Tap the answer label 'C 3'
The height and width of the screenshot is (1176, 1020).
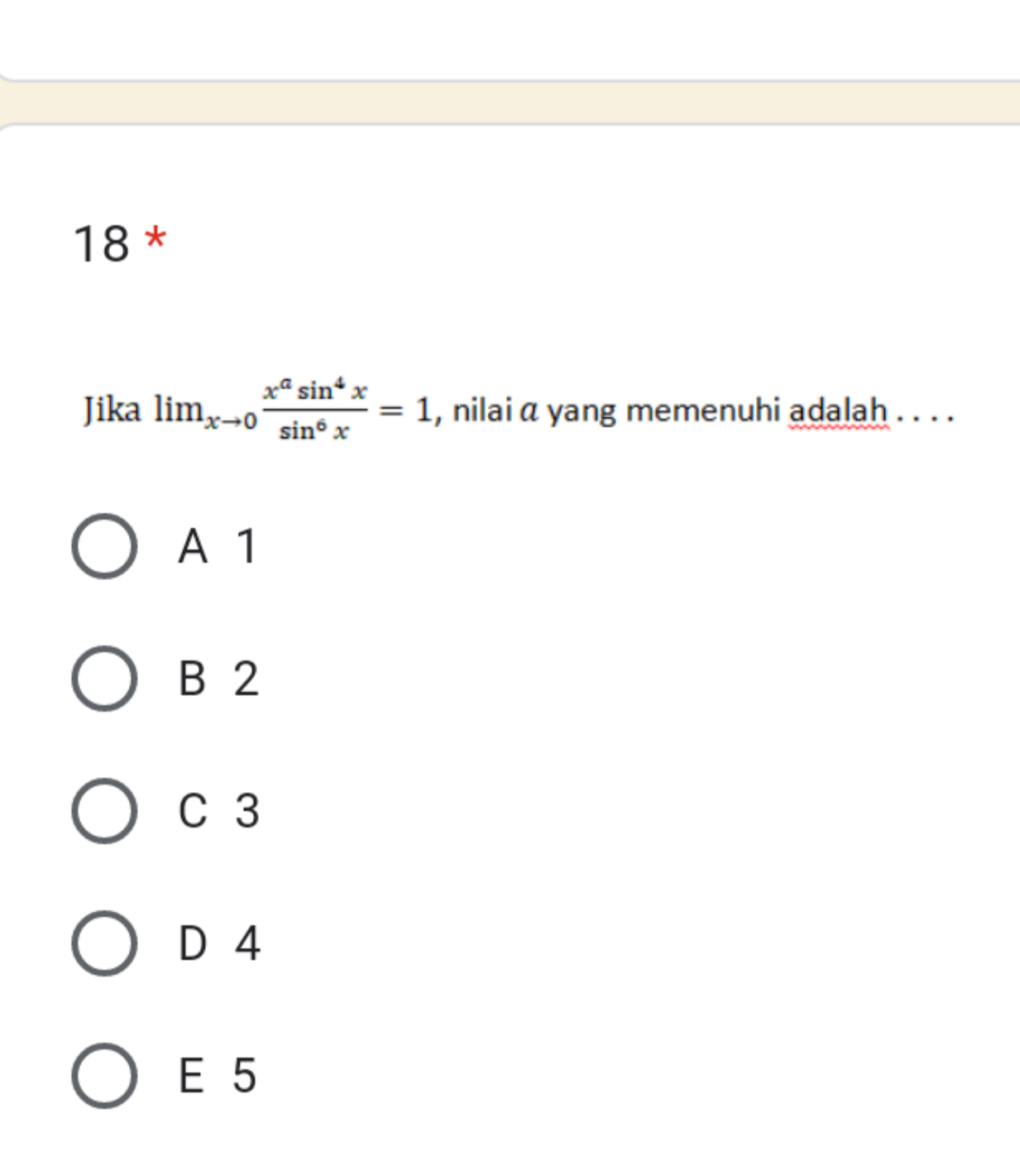(x=219, y=811)
